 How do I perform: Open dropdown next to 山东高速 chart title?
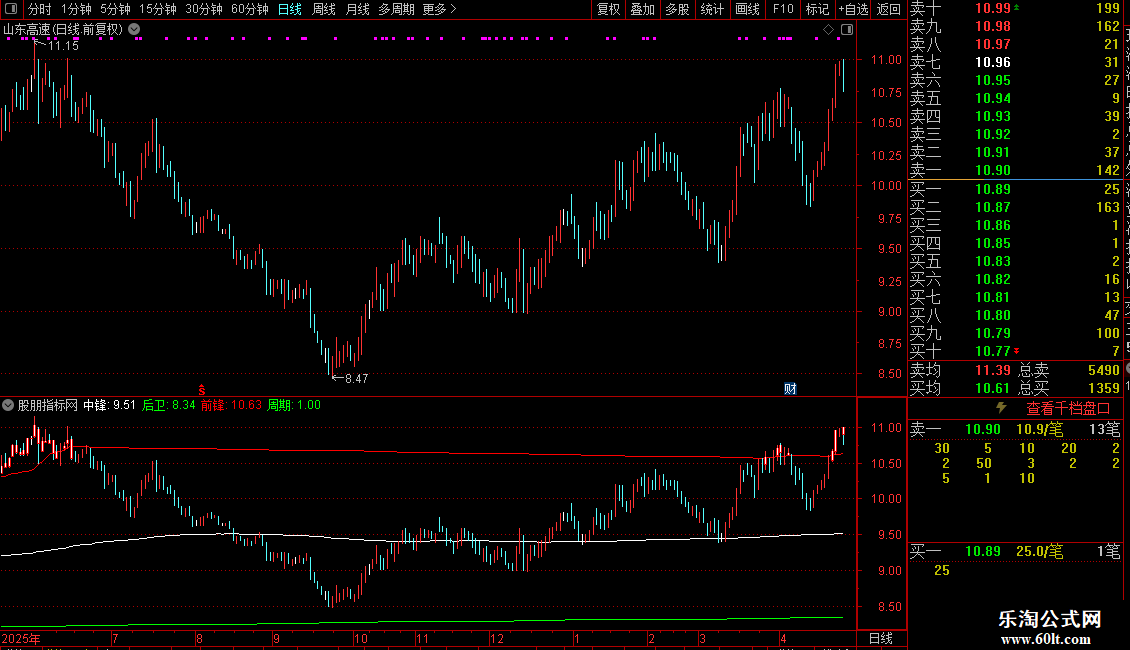pyautogui.click(x=134, y=29)
